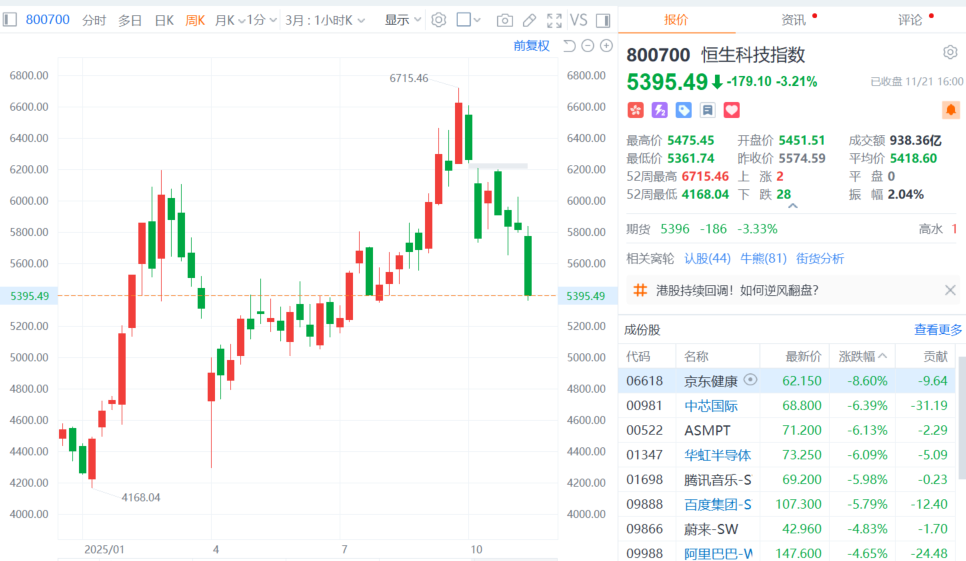The height and width of the screenshot is (561, 966).
Task: Open the 1分 interval dropdown
Action: point(262,20)
